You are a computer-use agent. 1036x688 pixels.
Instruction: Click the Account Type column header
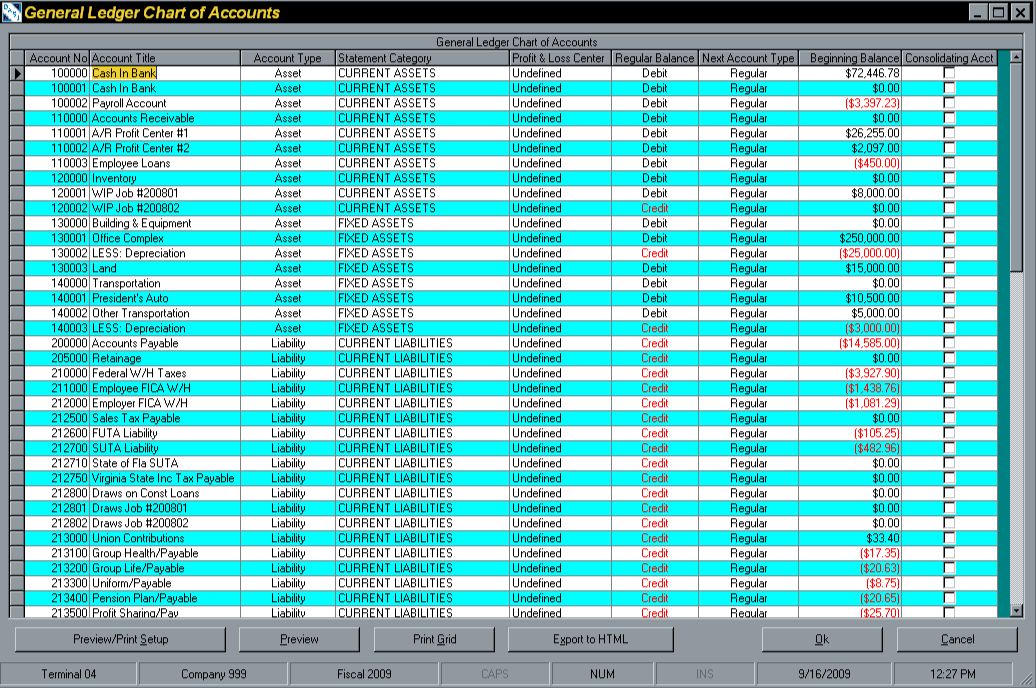[x=287, y=58]
